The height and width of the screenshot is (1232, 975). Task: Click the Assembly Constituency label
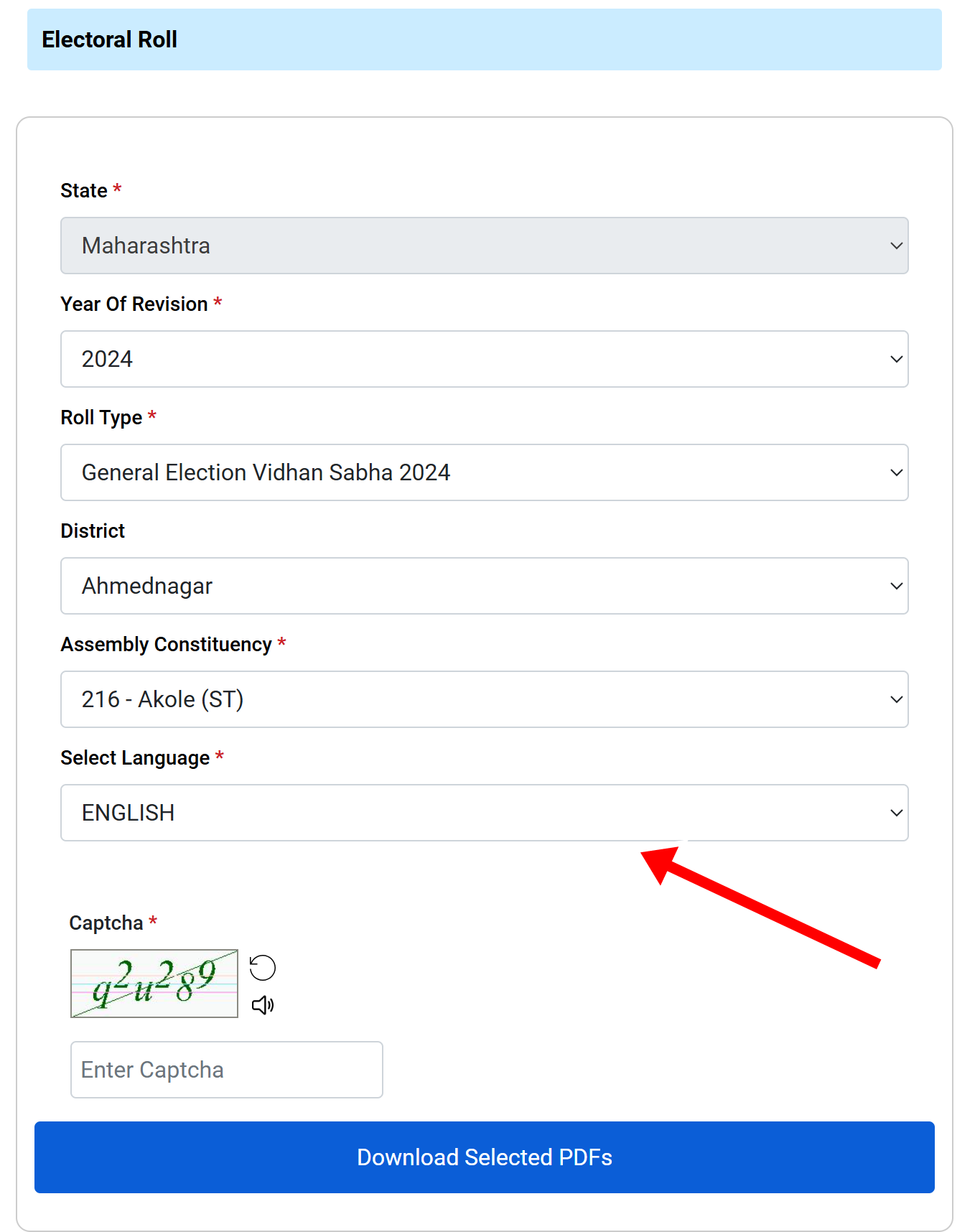coord(167,645)
